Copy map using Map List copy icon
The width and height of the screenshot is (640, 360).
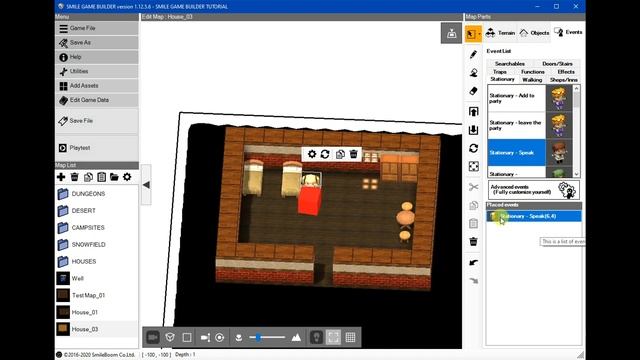[88, 177]
